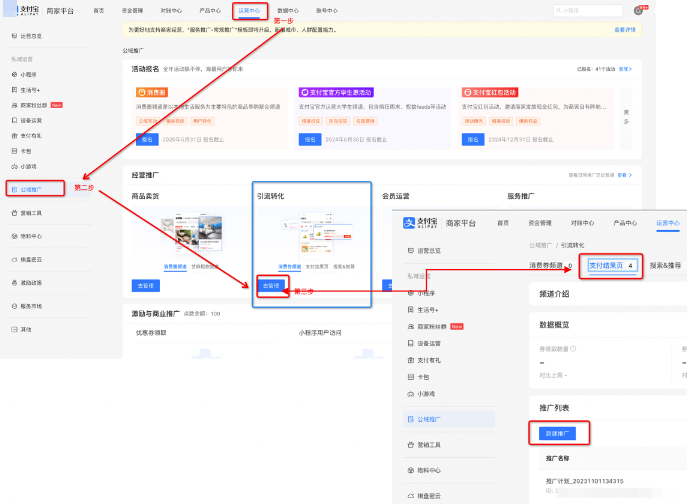Open 查看详情 link in yellow notice banner

point(625,30)
